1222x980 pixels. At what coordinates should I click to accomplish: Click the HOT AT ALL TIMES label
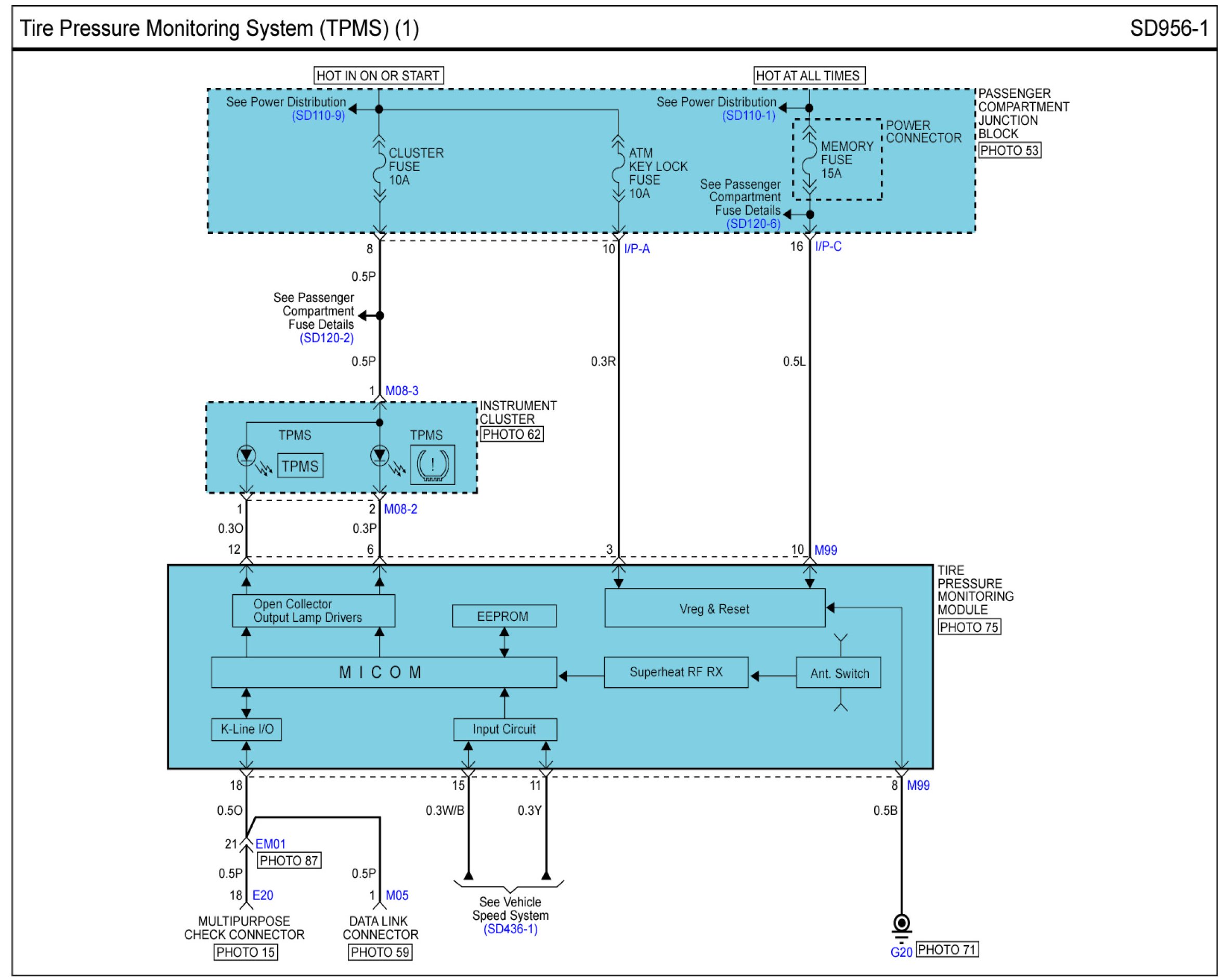pos(808,76)
